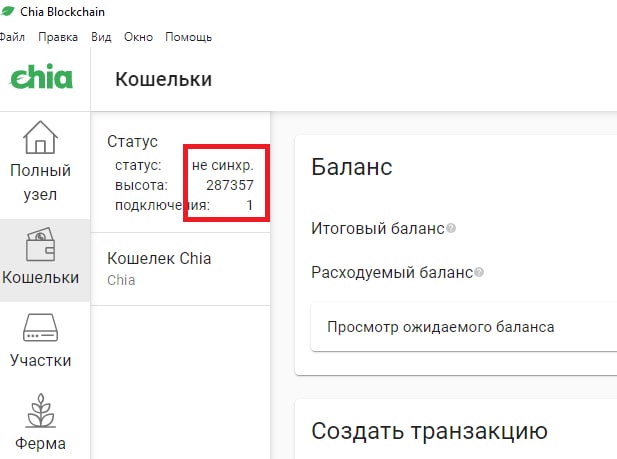Open the Окно menu
This screenshot has height=459, width=617.
[138, 37]
